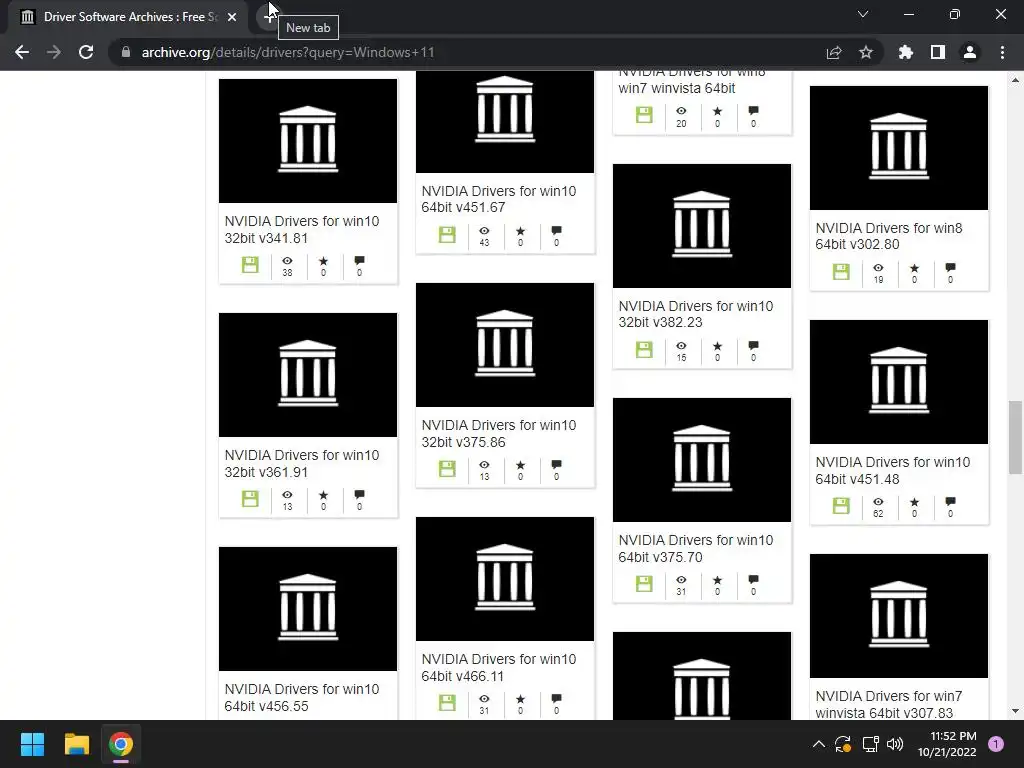Open NVIDIA Drivers for win10 64bit v451.67
The width and height of the screenshot is (1024, 768).
pos(498,199)
